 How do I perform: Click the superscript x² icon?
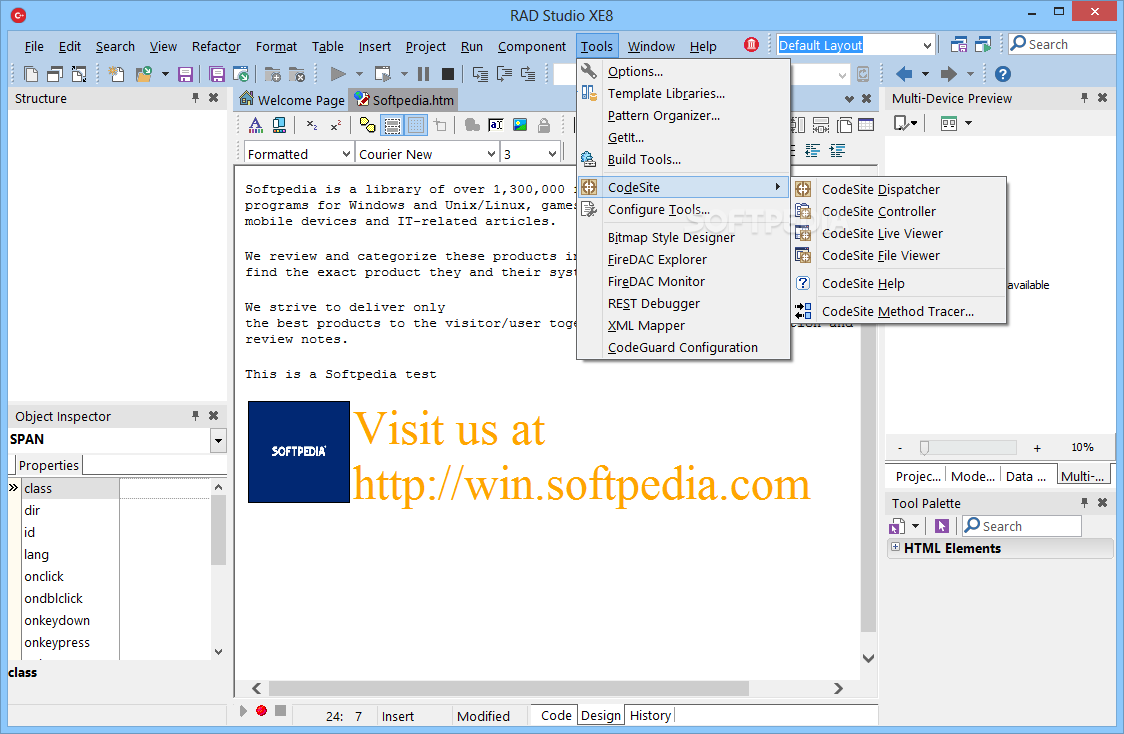pyautogui.click(x=335, y=125)
